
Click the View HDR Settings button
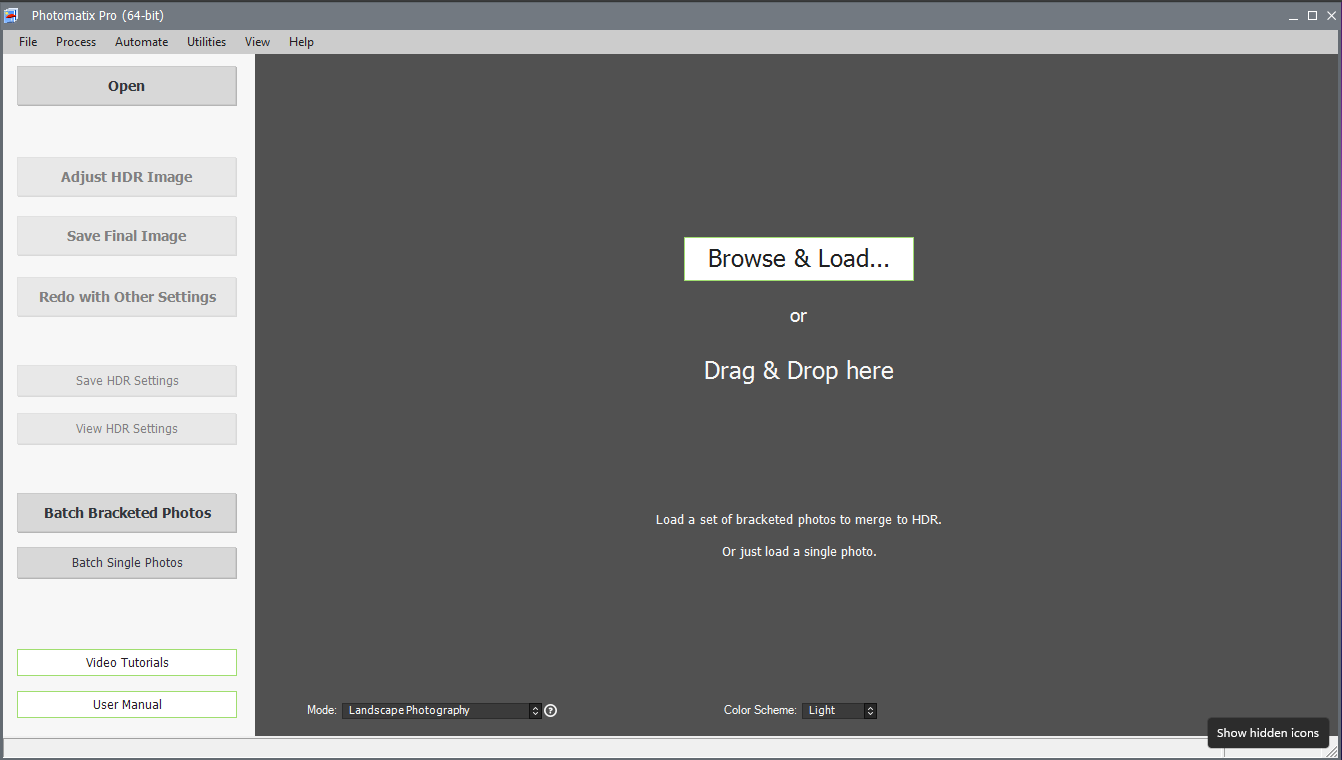(x=127, y=429)
